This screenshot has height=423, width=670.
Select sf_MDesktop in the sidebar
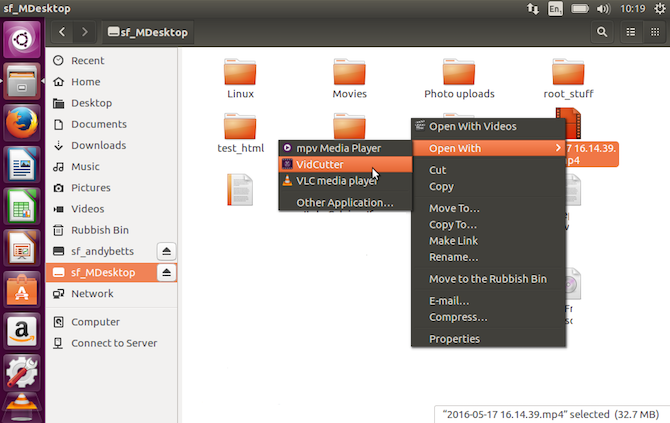[102, 272]
